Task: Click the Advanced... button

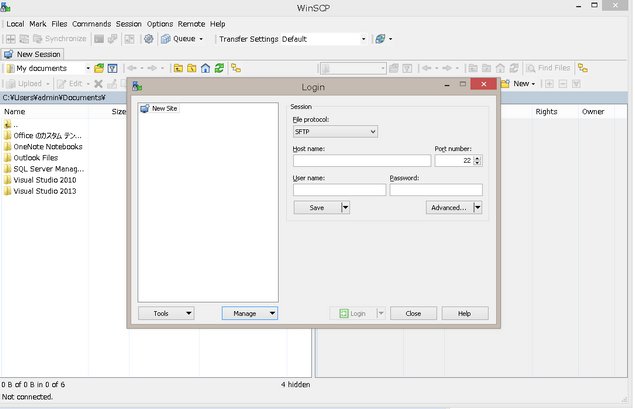Action: coord(449,208)
